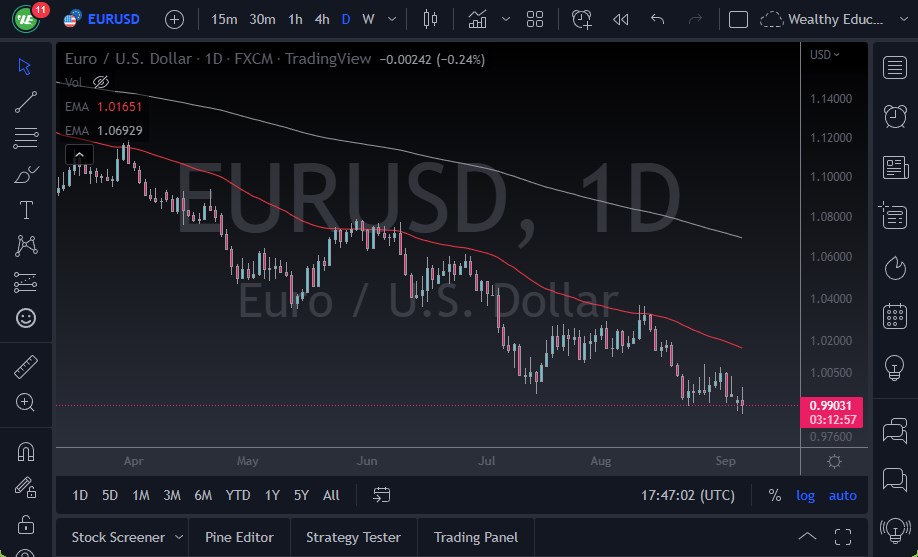Screen dimensions: 918x557
Task: Open the news panel icon
Action: point(895,168)
